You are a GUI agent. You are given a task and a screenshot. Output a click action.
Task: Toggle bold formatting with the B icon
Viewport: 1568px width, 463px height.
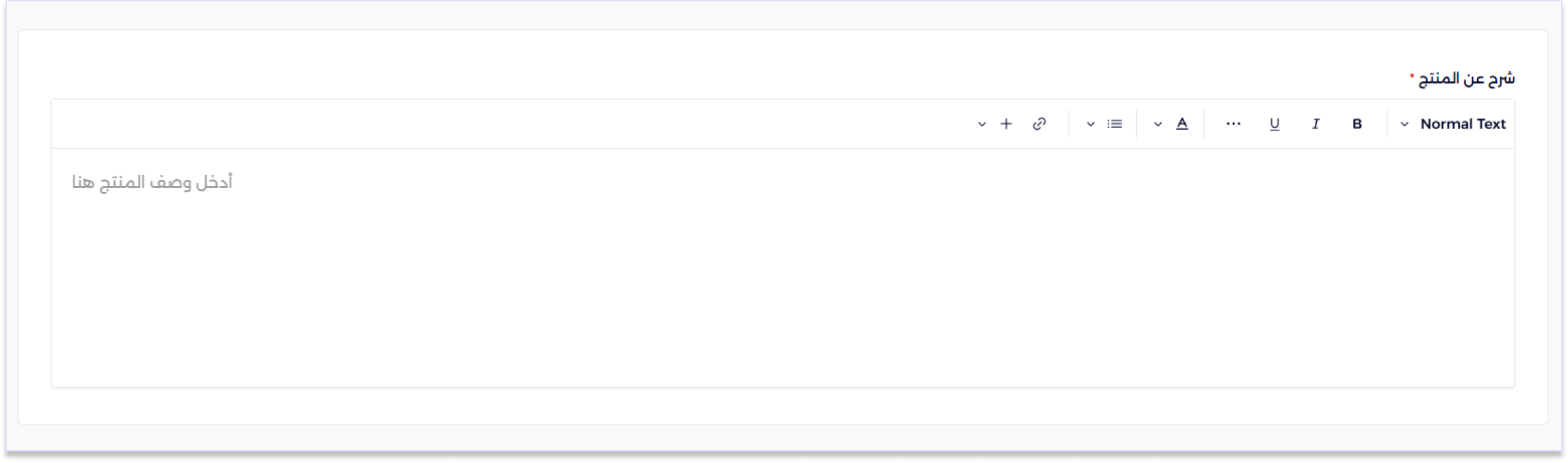1357,124
